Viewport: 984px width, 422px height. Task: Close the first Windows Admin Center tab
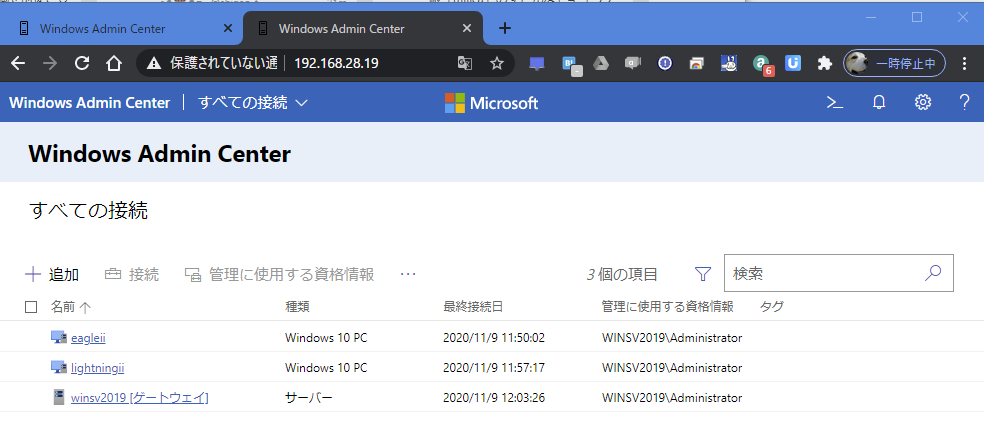228,28
